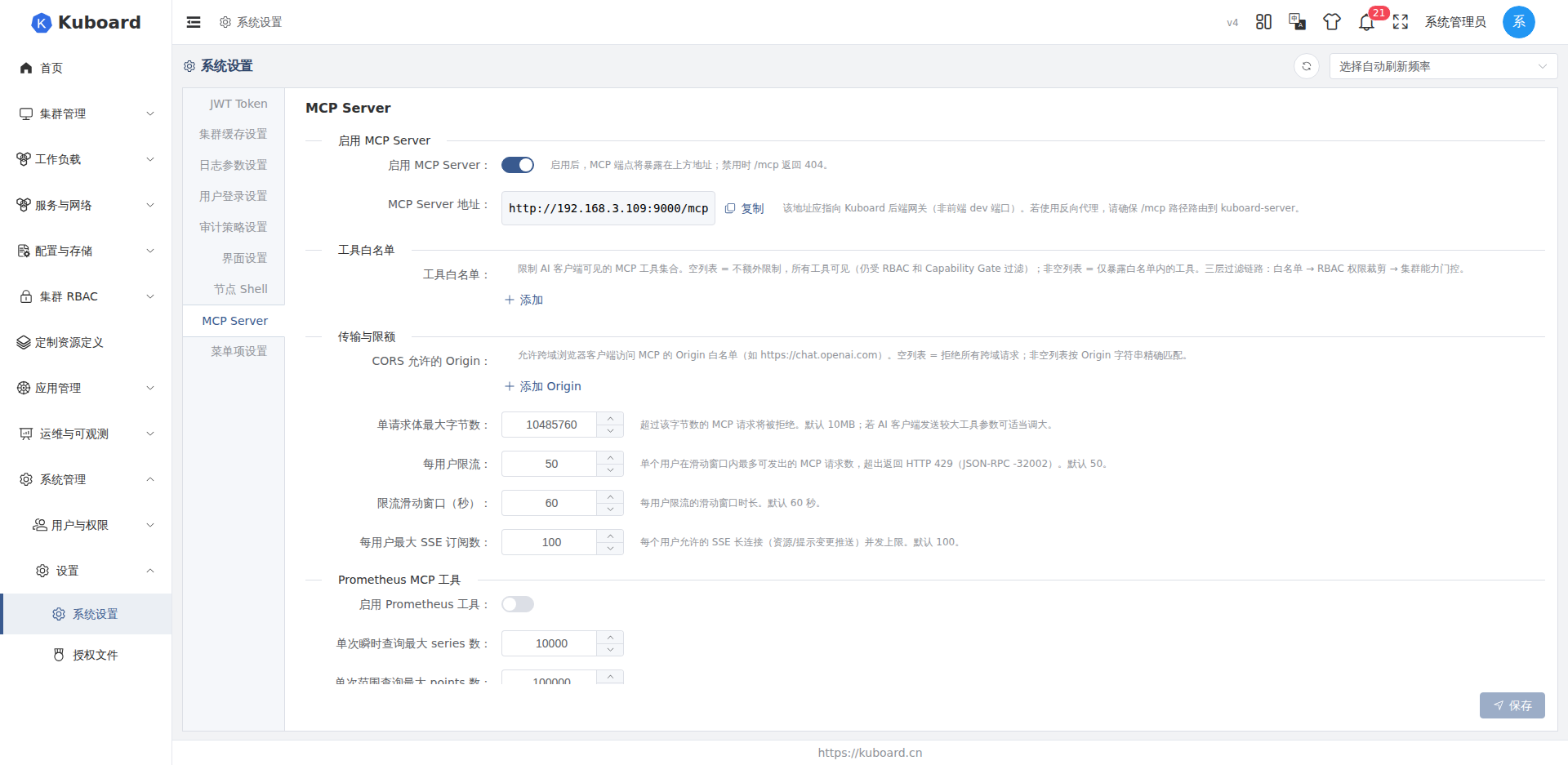The height and width of the screenshot is (765, 1568).
Task: Click the 服务与网络 sidebar icon
Action: click(x=24, y=205)
